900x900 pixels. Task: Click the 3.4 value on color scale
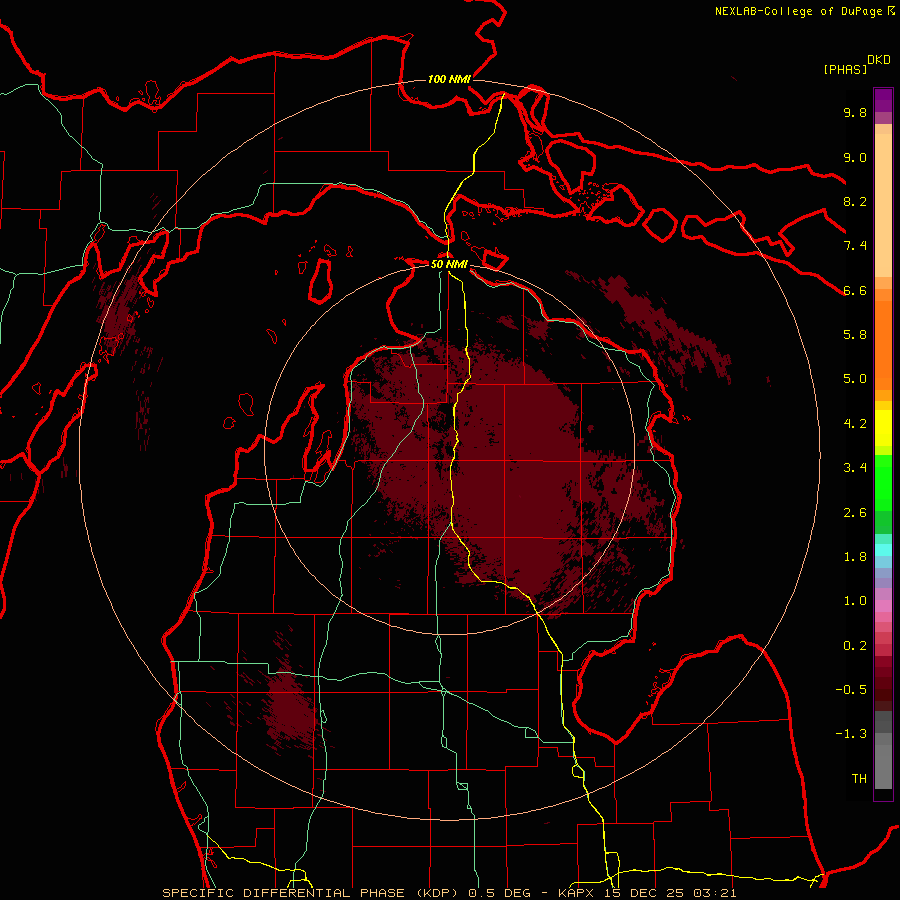click(x=855, y=468)
